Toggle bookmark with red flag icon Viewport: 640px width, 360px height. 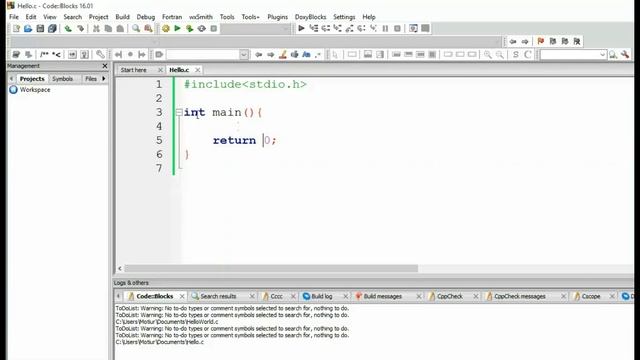click(x=541, y=41)
